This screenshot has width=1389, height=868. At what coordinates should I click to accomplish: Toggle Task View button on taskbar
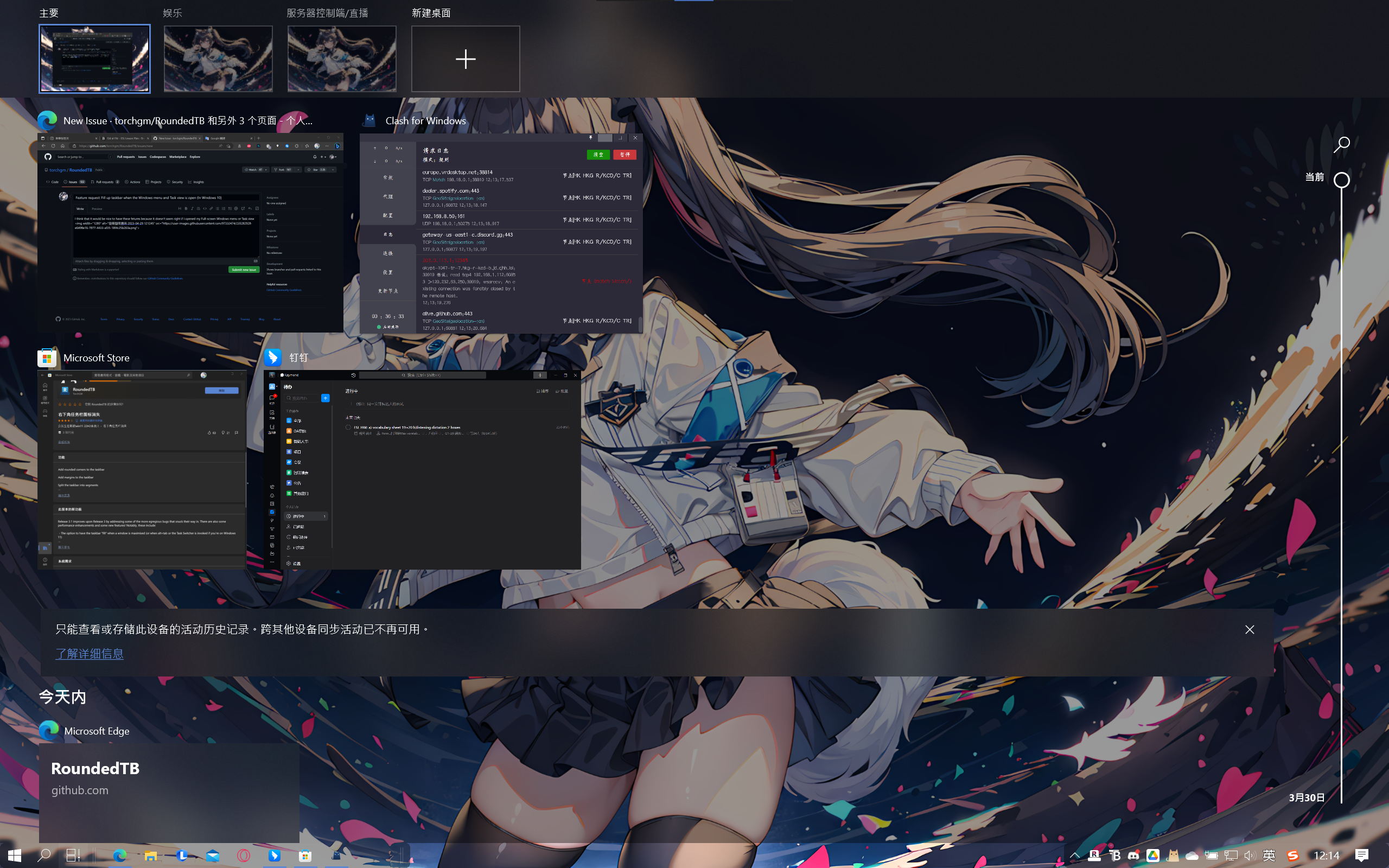(73, 856)
